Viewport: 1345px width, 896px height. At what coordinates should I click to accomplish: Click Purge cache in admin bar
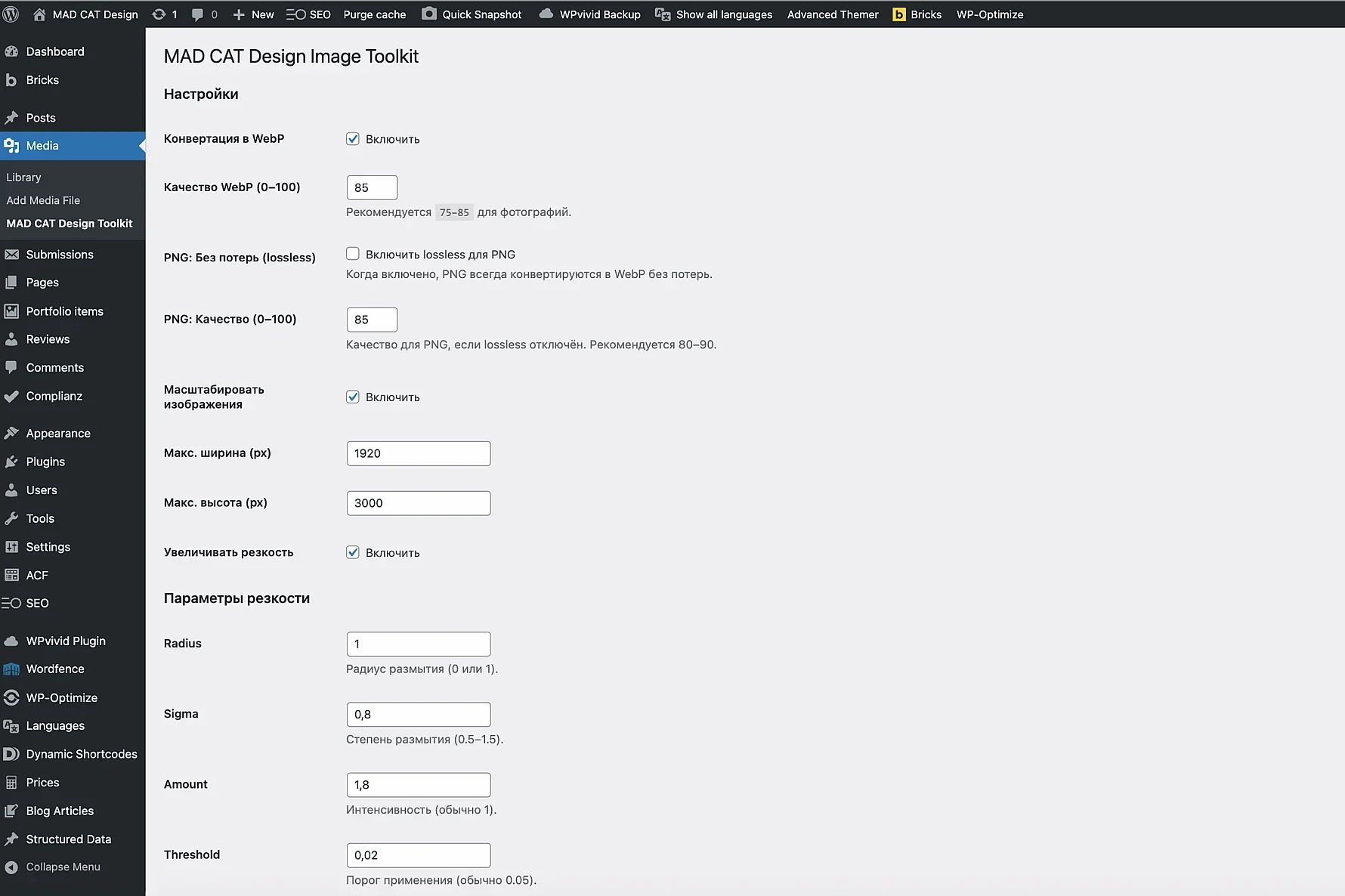coord(375,14)
